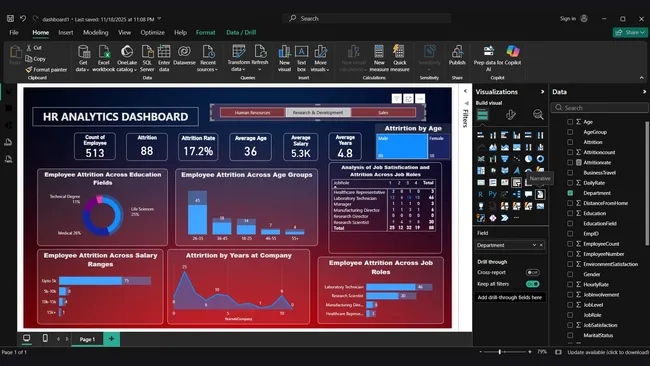This screenshot has height=366, width=650.
Task: Add a new page with plus button
Action: (112, 339)
